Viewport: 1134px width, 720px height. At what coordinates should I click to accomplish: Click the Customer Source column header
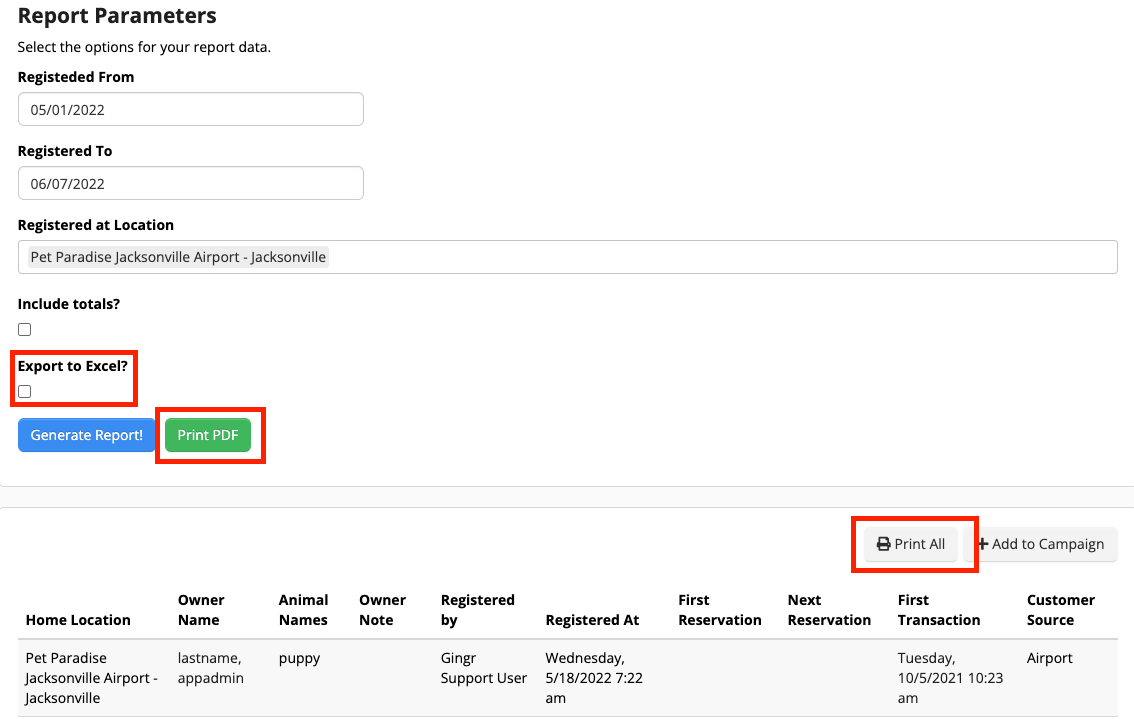click(1059, 609)
